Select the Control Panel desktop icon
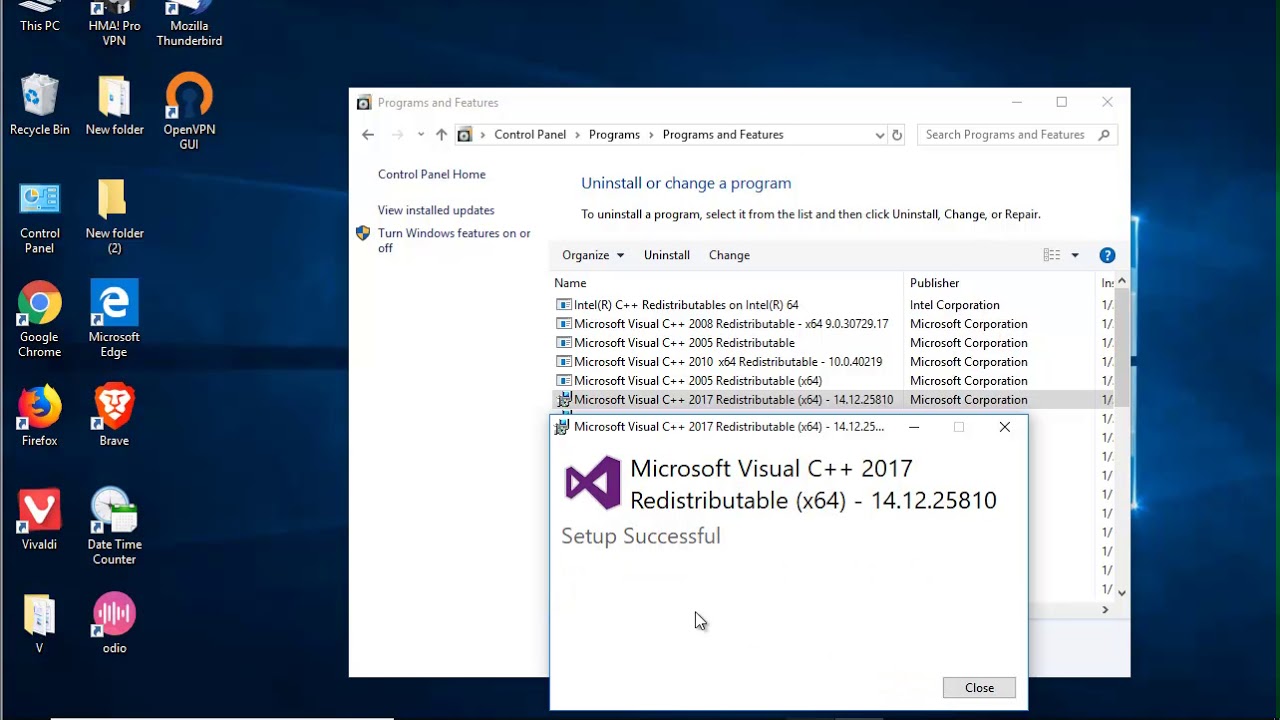This screenshot has height=720, width=1280. pos(39,218)
